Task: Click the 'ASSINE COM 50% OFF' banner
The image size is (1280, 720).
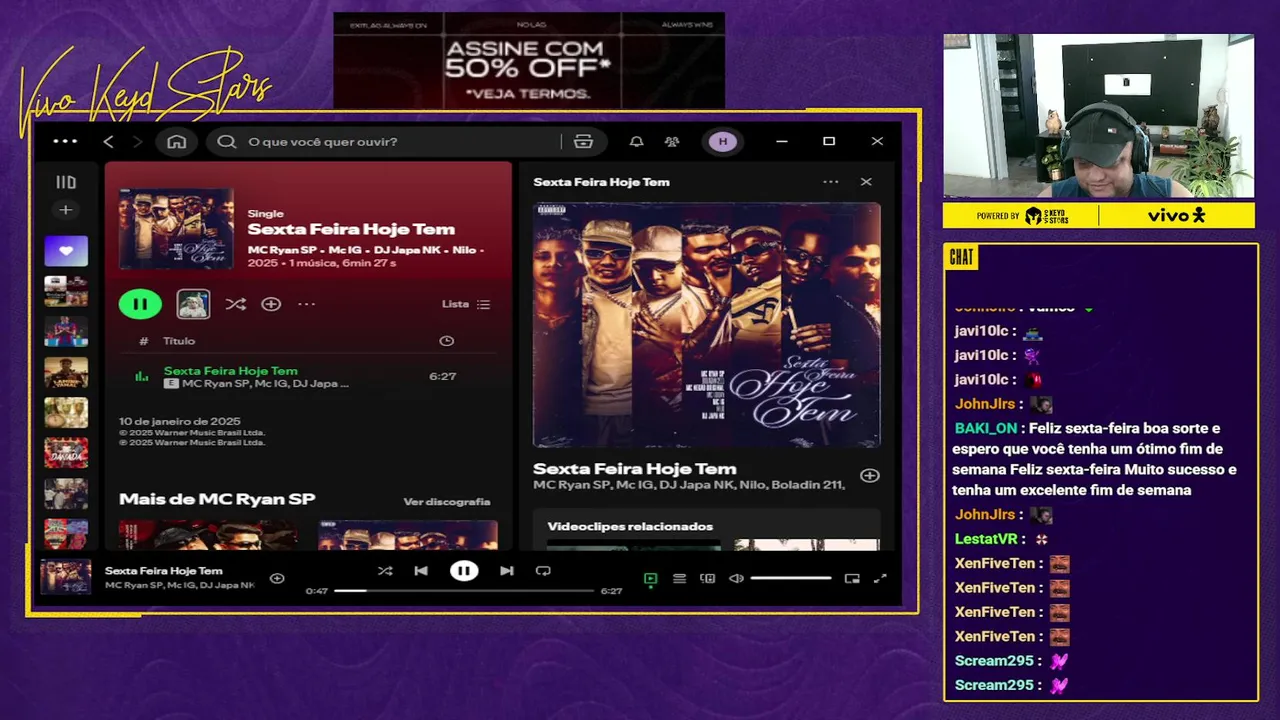Action: 529,60
